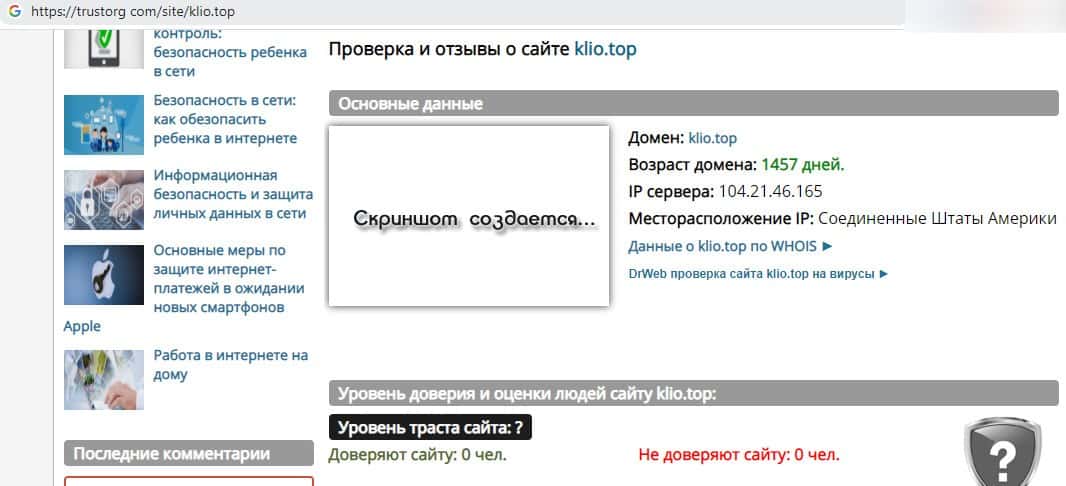Screen dimensions: 1066x486
Task: Click the Google favicon in address bar
Action: click(13, 12)
